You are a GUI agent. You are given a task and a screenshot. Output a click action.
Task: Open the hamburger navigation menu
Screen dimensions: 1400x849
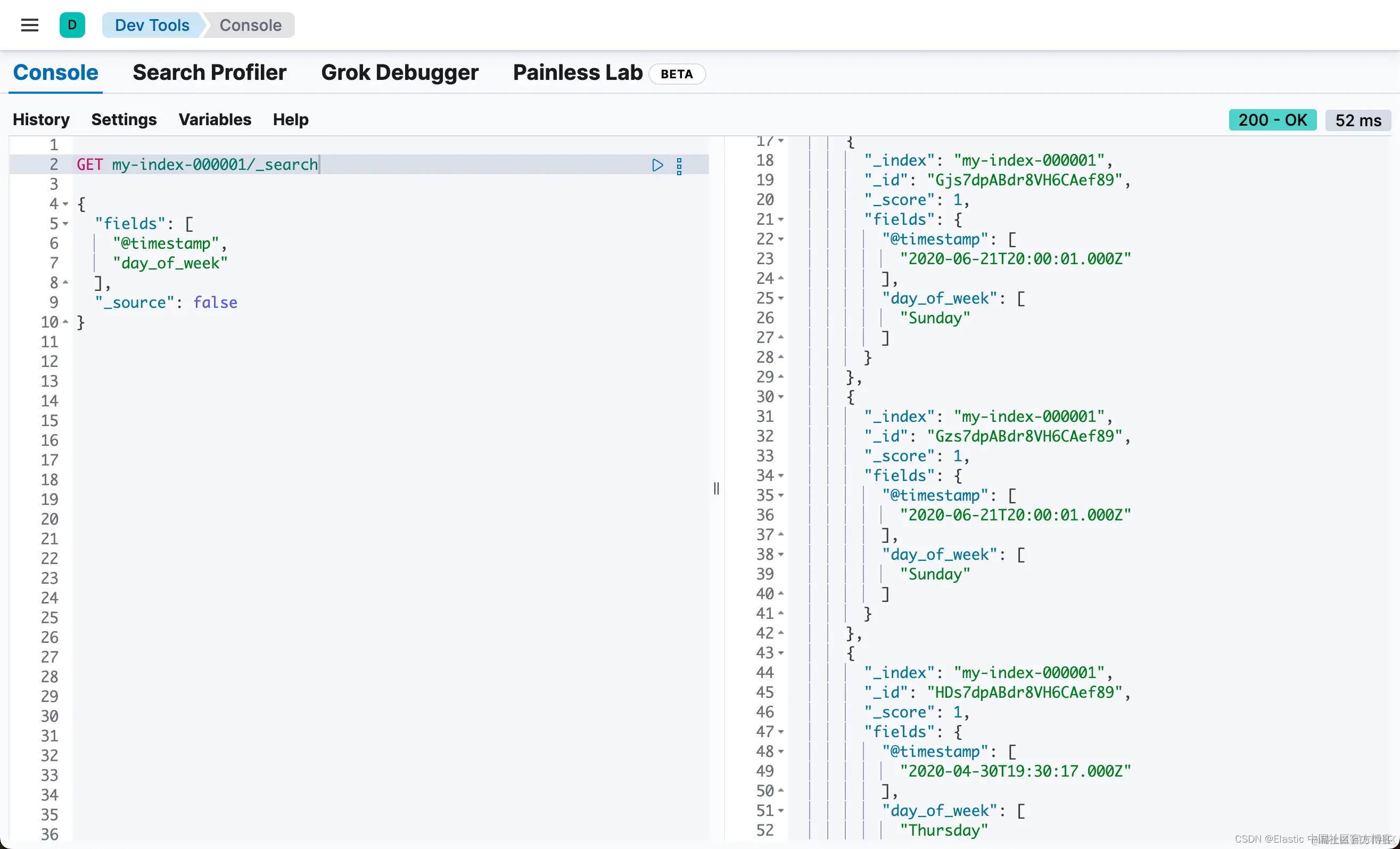(30, 25)
